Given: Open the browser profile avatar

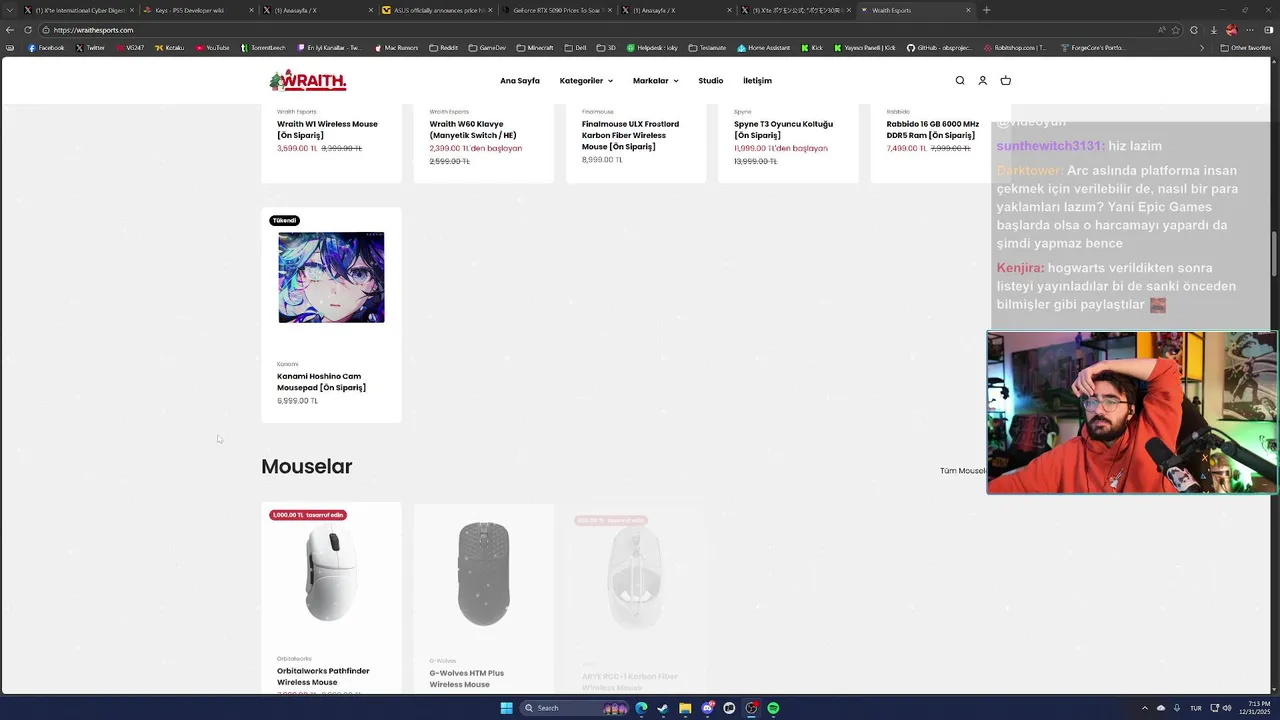Looking at the screenshot, I should tap(1231, 30).
